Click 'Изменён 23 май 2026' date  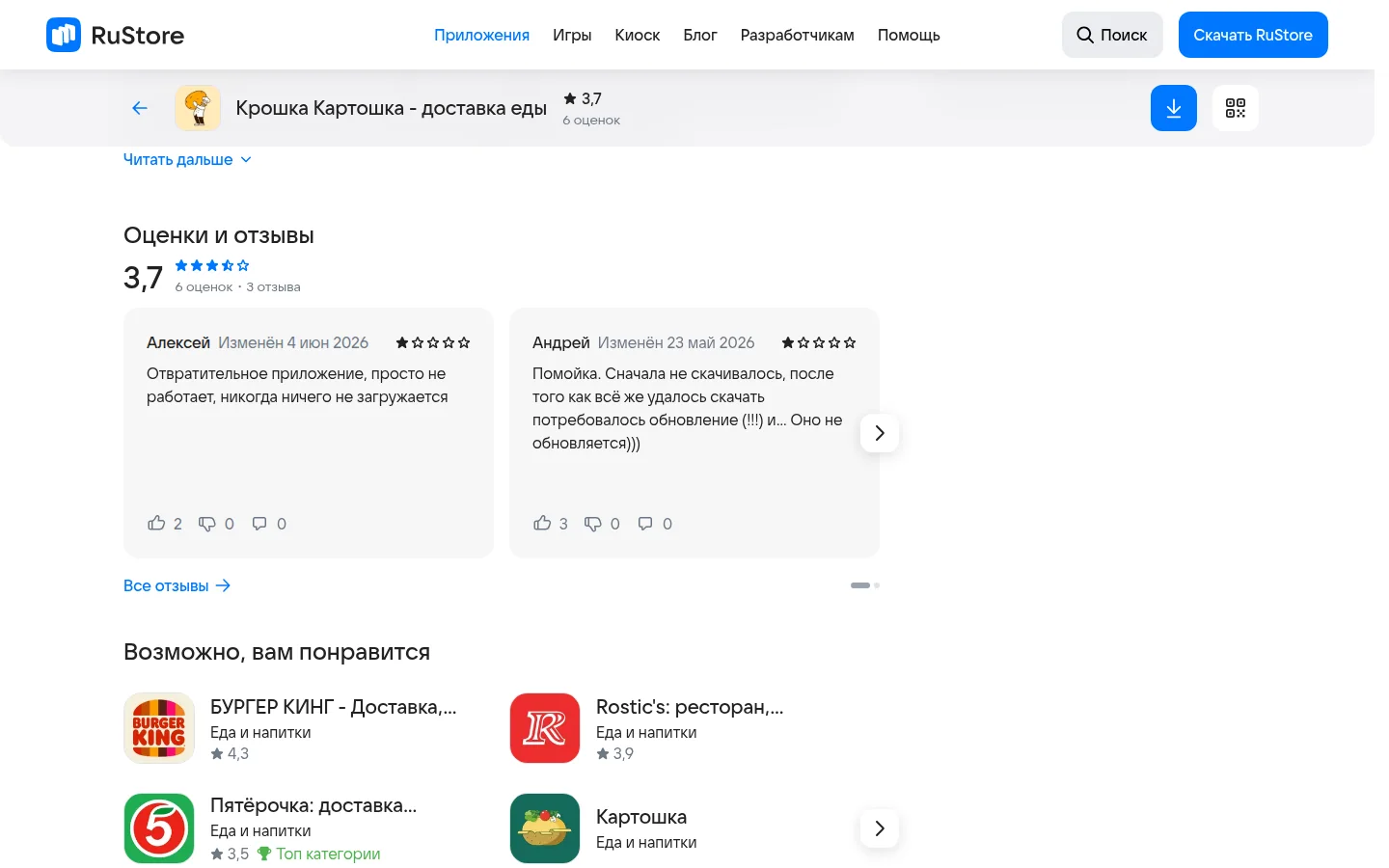click(676, 342)
